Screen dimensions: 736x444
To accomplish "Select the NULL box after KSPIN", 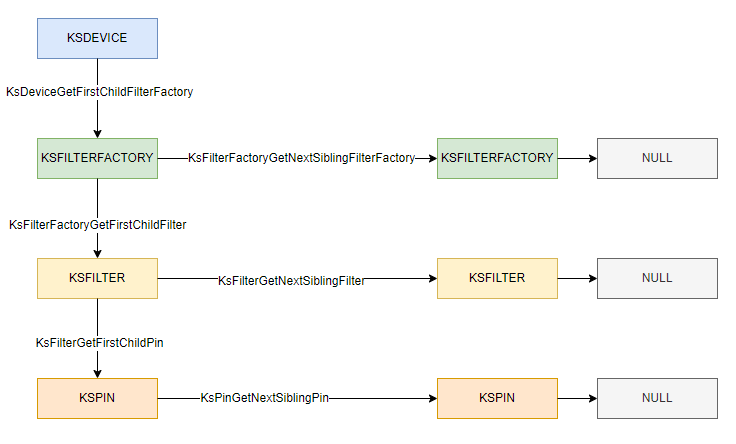I will (657, 398).
